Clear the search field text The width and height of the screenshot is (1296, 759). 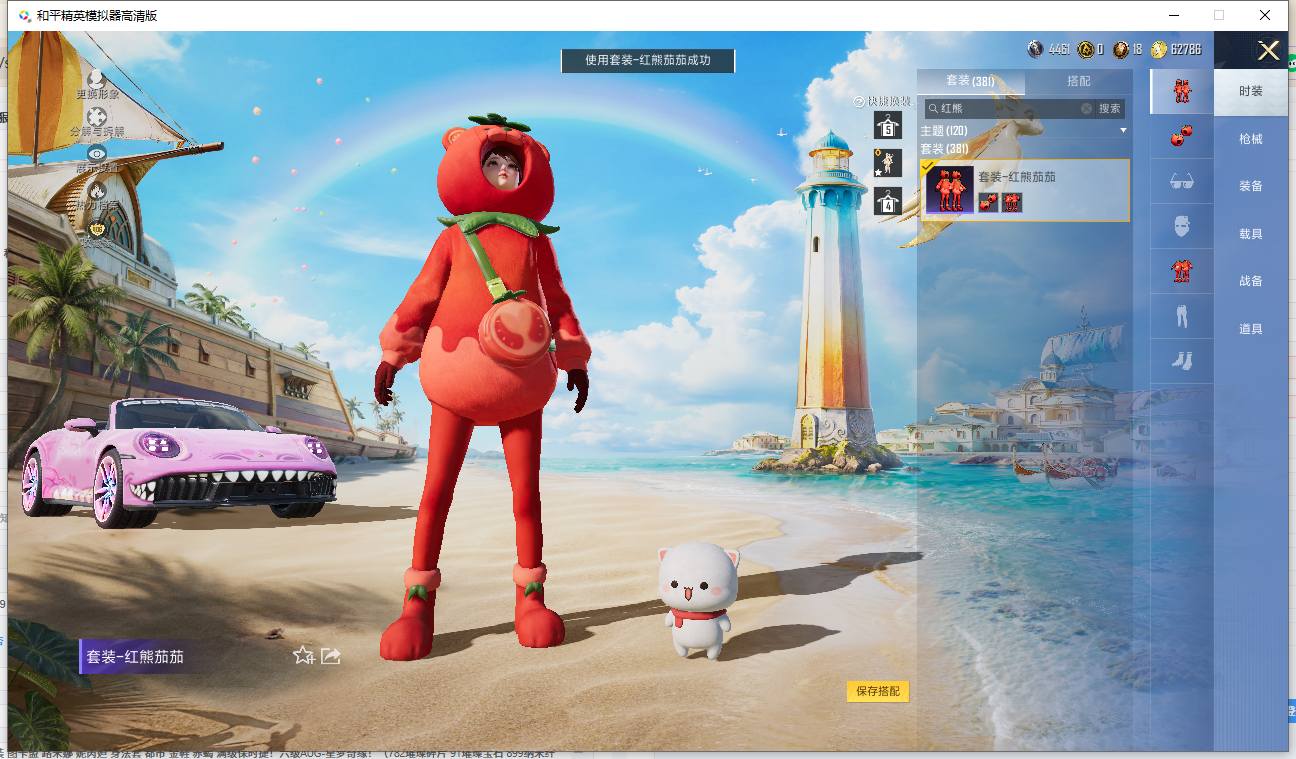pos(1086,108)
